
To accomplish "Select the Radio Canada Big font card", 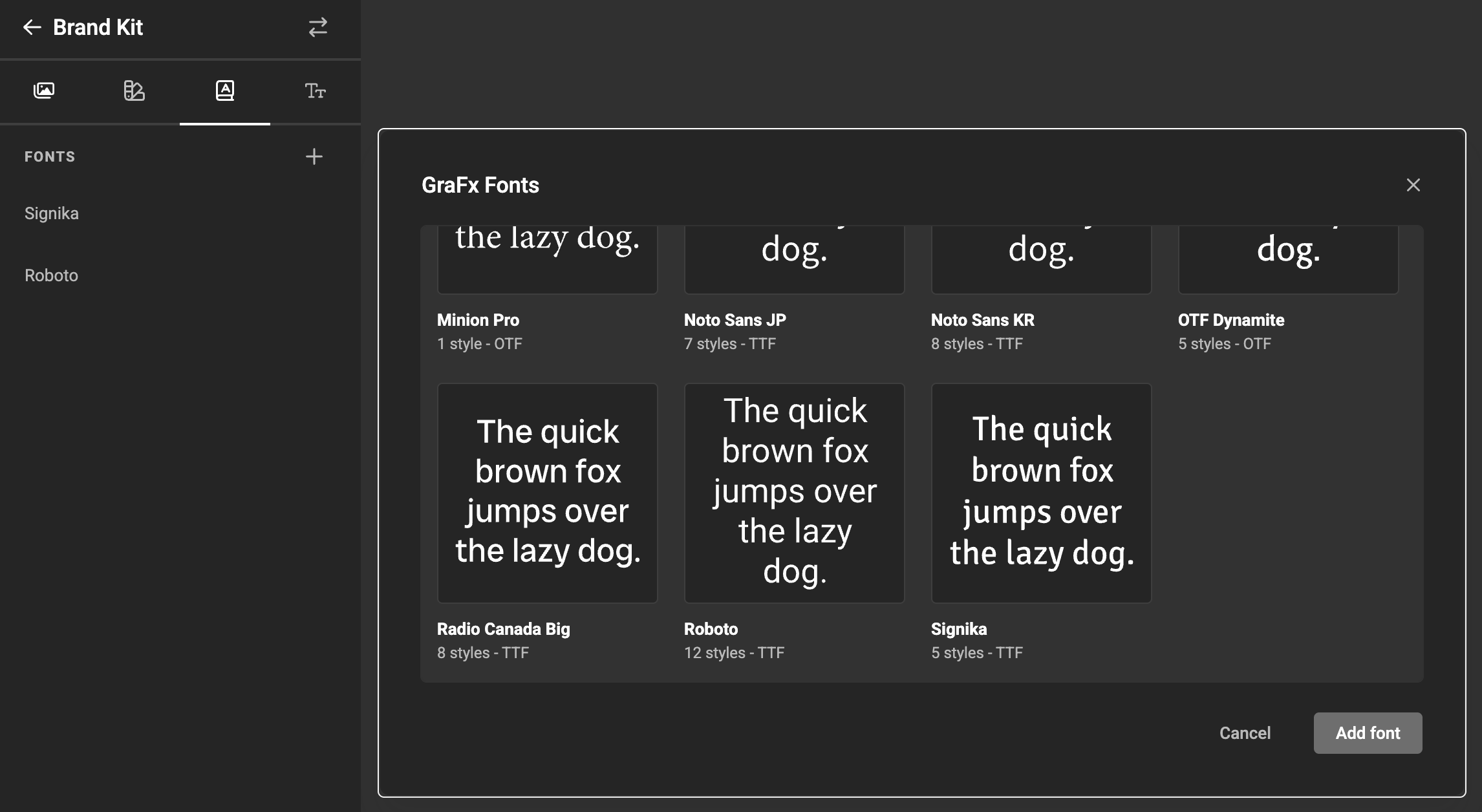I will [547, 493].
